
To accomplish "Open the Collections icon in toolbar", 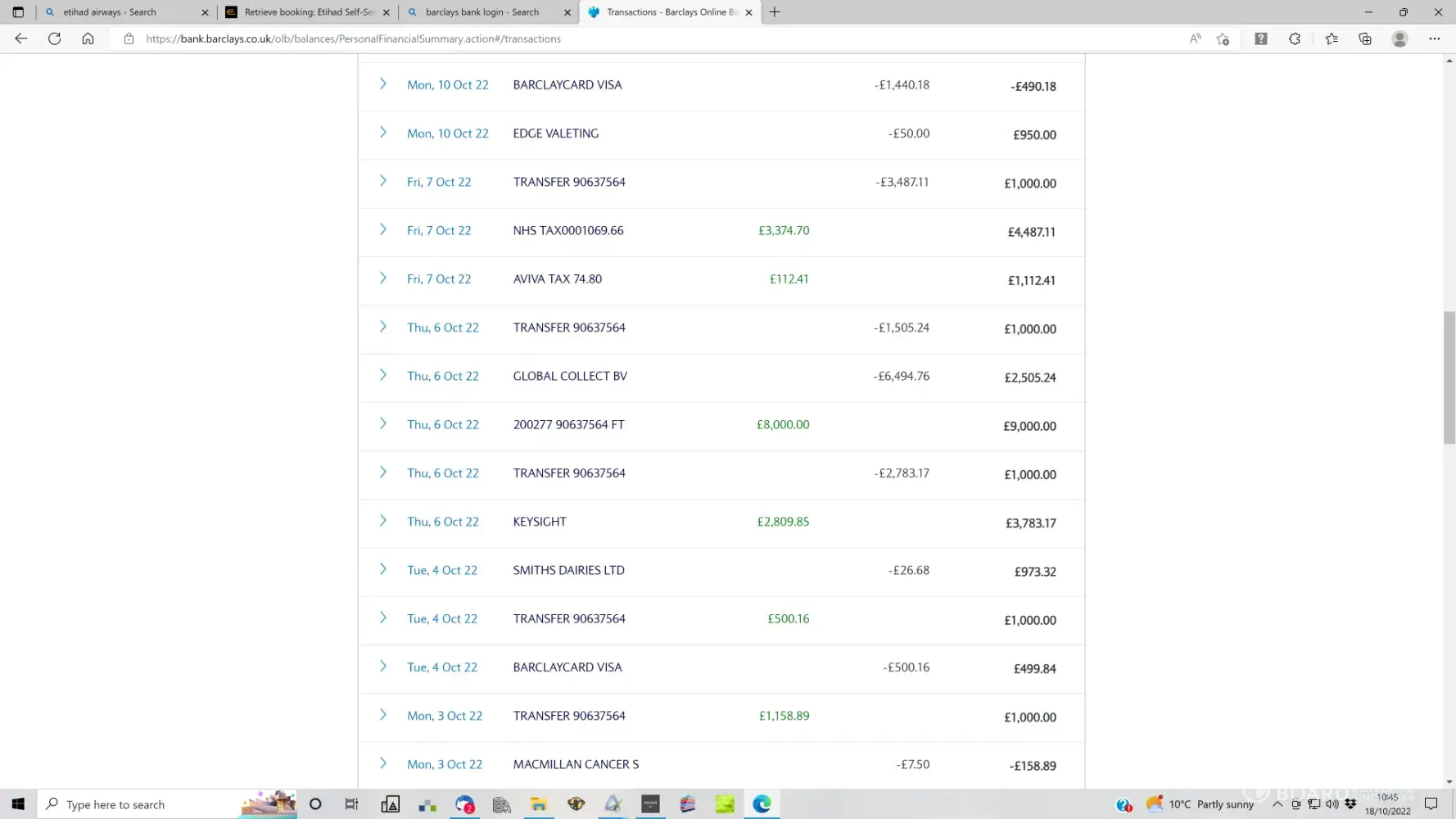I will click(x=1365, y=38).
